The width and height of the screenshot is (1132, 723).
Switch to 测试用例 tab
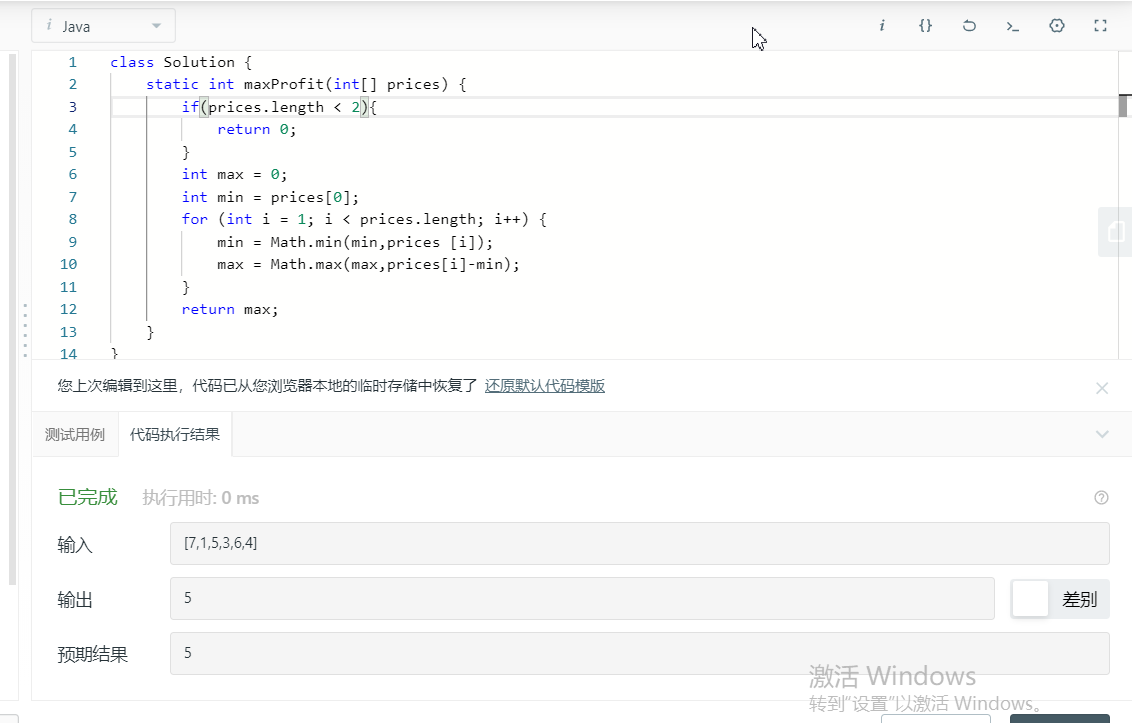75,434
